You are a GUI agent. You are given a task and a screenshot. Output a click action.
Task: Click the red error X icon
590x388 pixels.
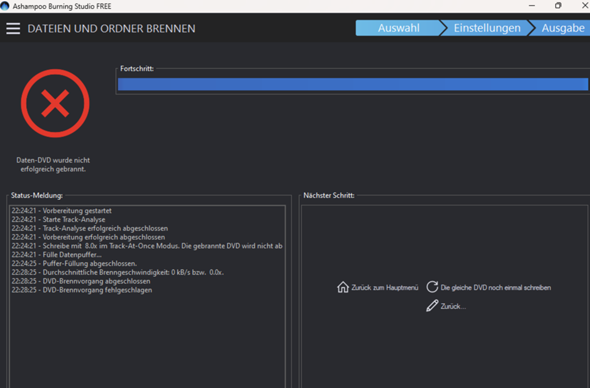coord(55,103)
